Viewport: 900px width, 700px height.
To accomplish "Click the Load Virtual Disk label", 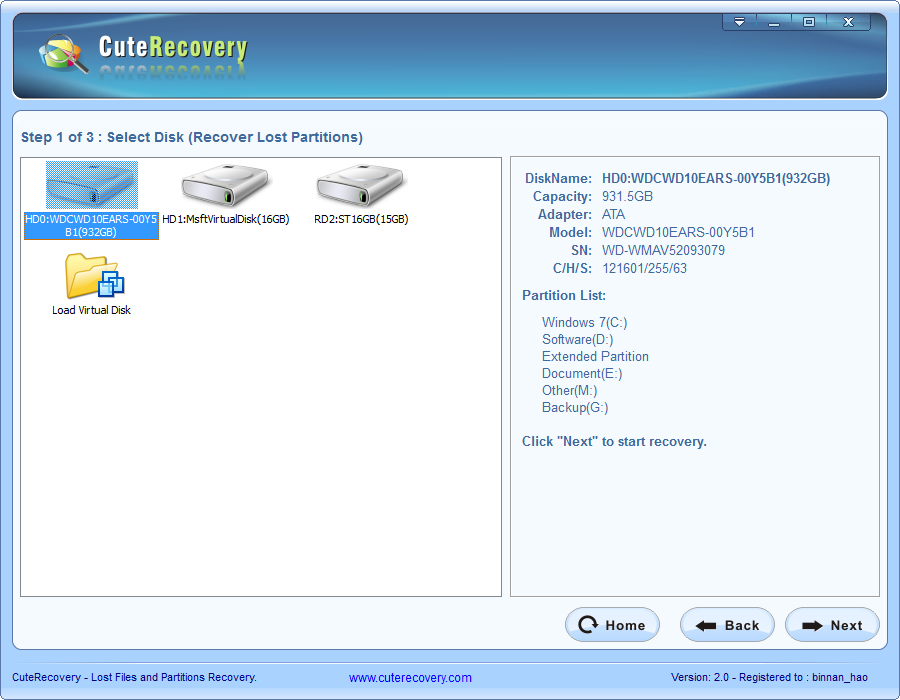I will 91,310.
